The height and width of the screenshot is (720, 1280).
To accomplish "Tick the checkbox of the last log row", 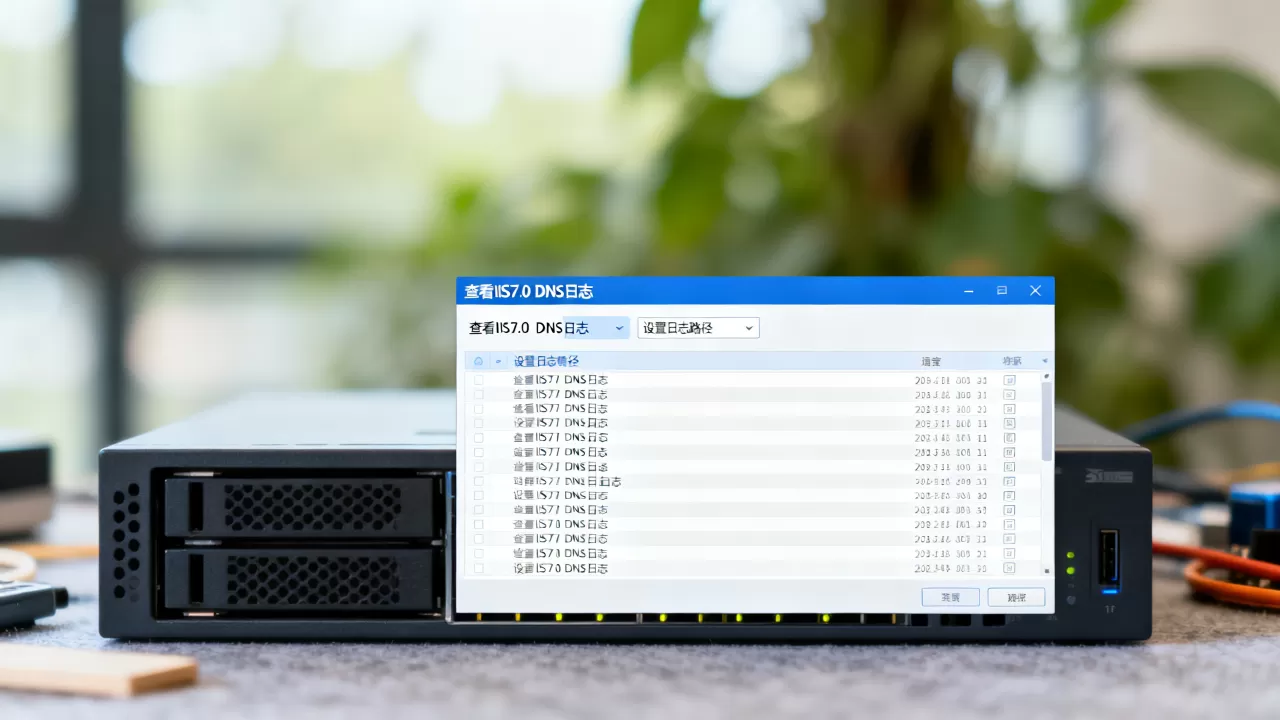I will pos(478,568).
